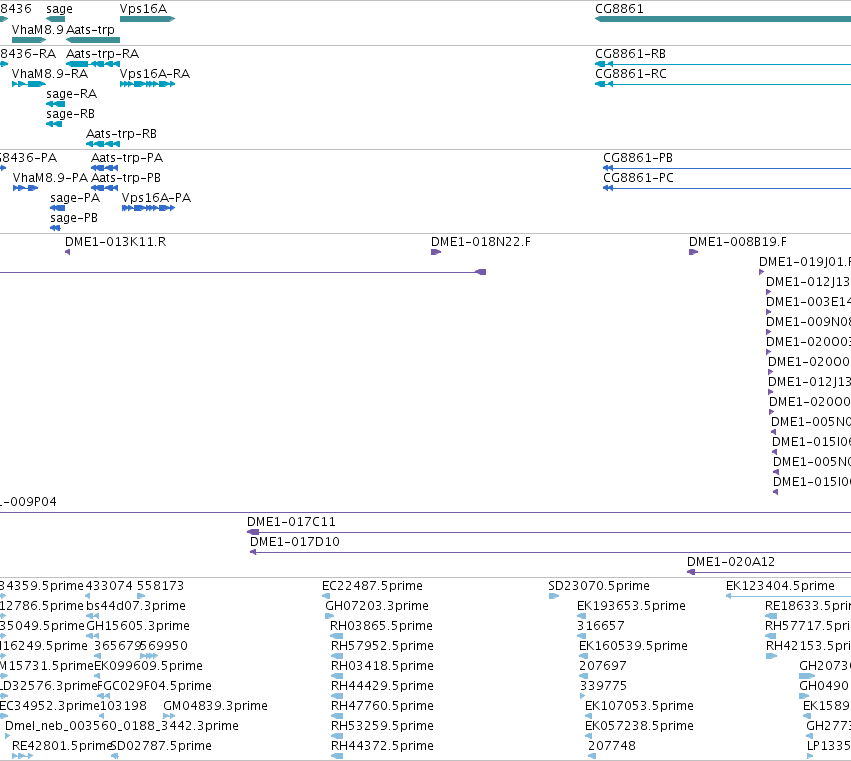Select EST RH44429.5prime
This screenshot has width=851, height=761.
tap(336, 697)
